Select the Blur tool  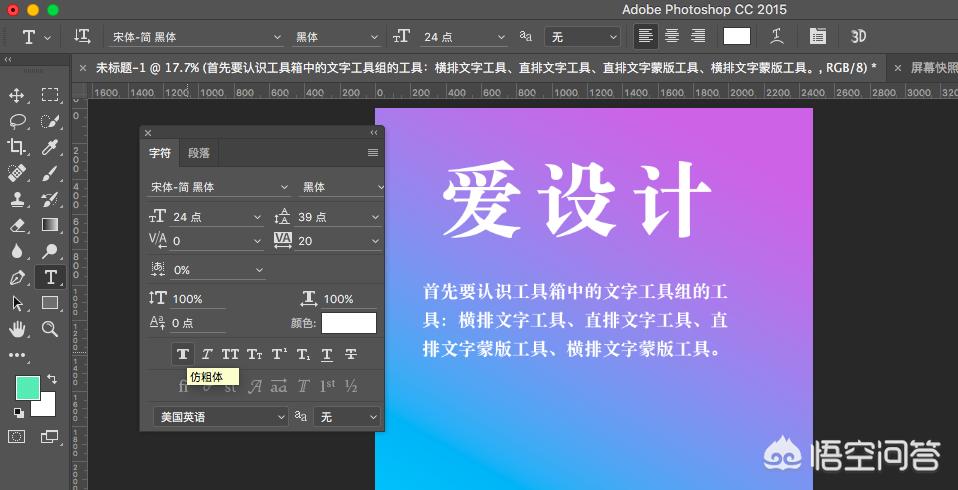click(x=16, y=251)
